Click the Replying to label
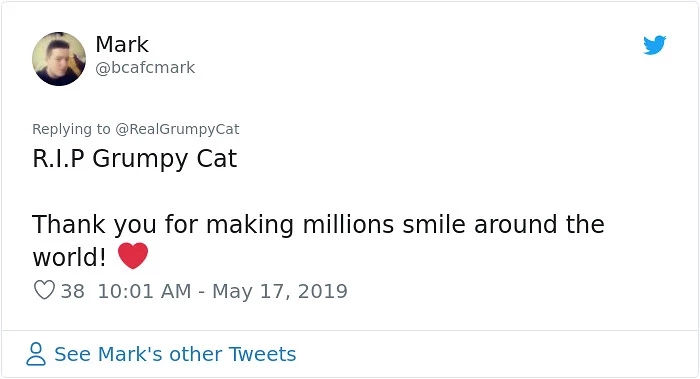 (x=71, y=129)
